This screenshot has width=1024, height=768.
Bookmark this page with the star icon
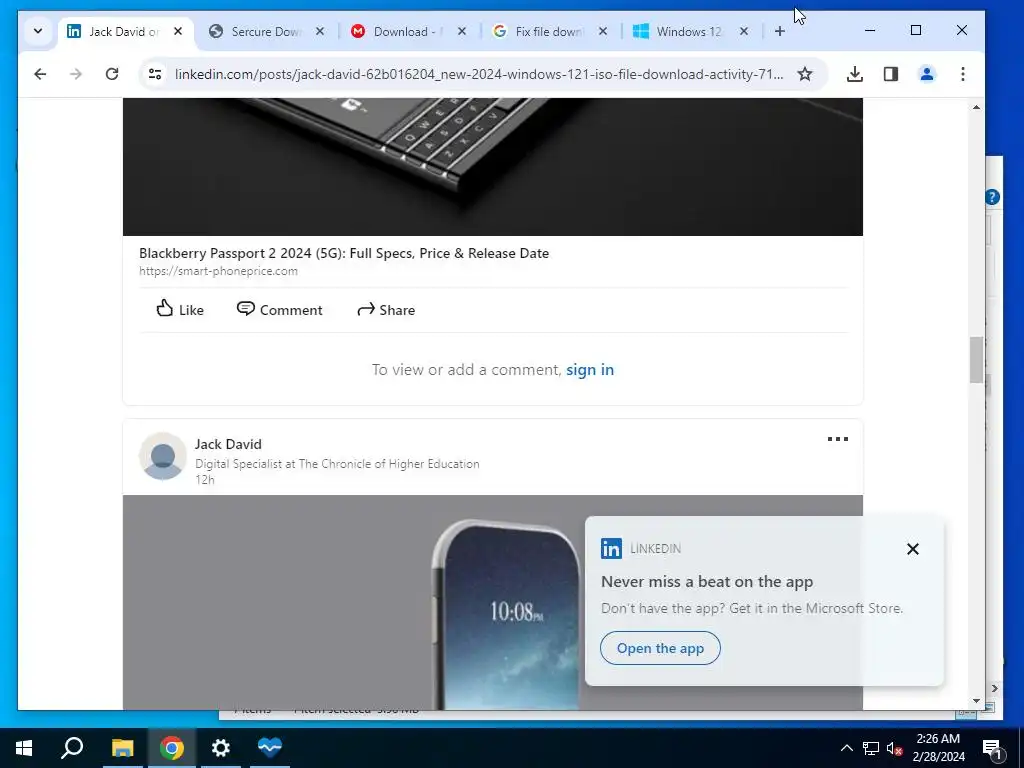(x=805, y=74)
